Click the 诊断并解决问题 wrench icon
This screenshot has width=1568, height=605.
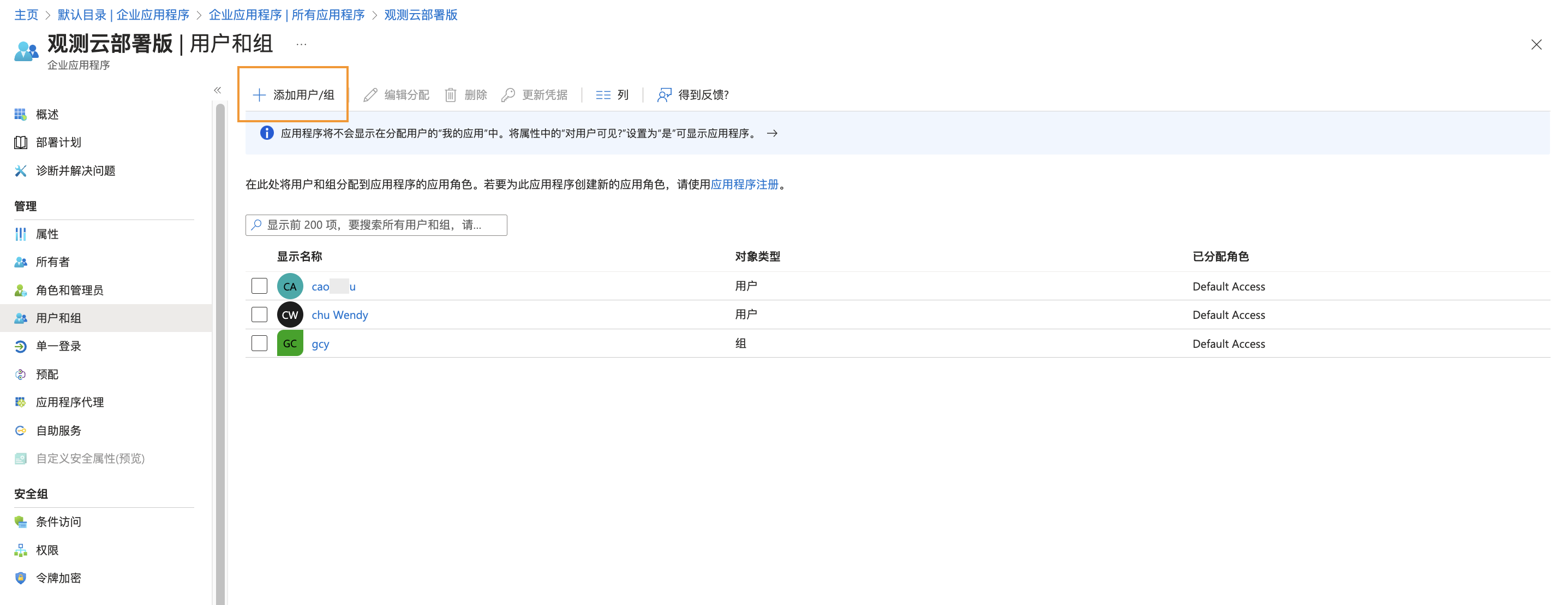[x=21, y=170]
